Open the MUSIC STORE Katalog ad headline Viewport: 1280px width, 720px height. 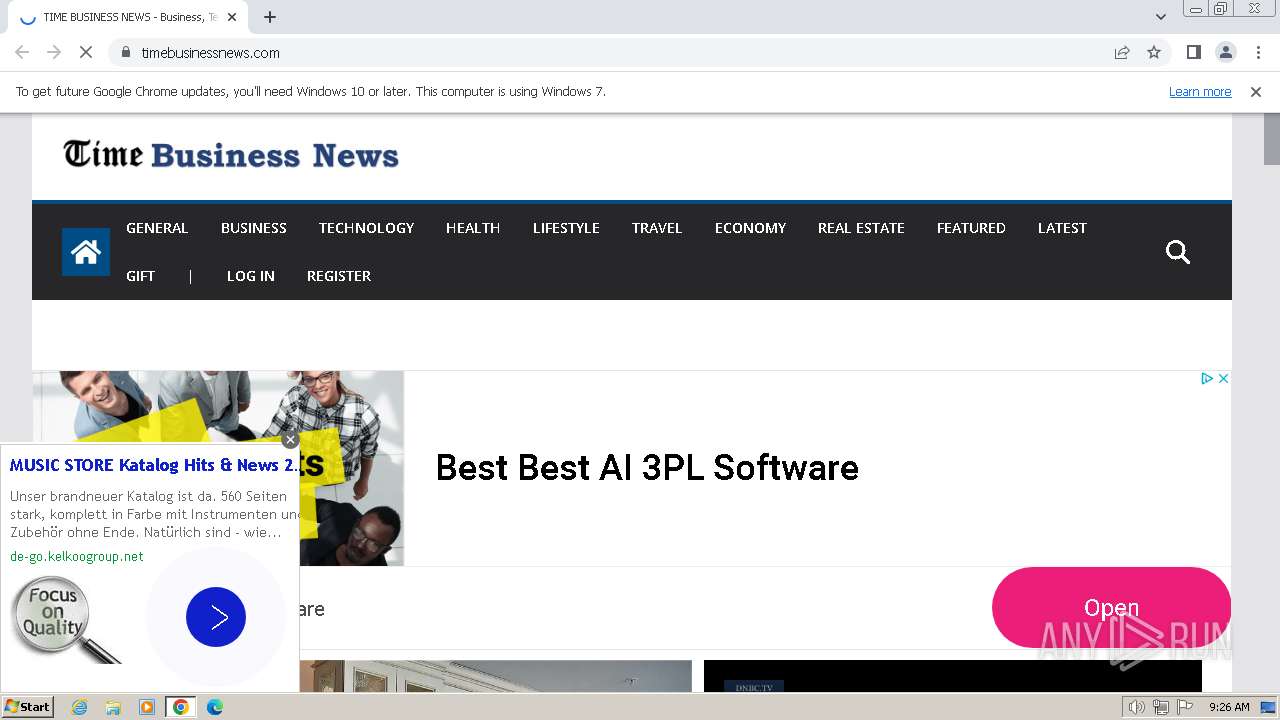(154, 465)
